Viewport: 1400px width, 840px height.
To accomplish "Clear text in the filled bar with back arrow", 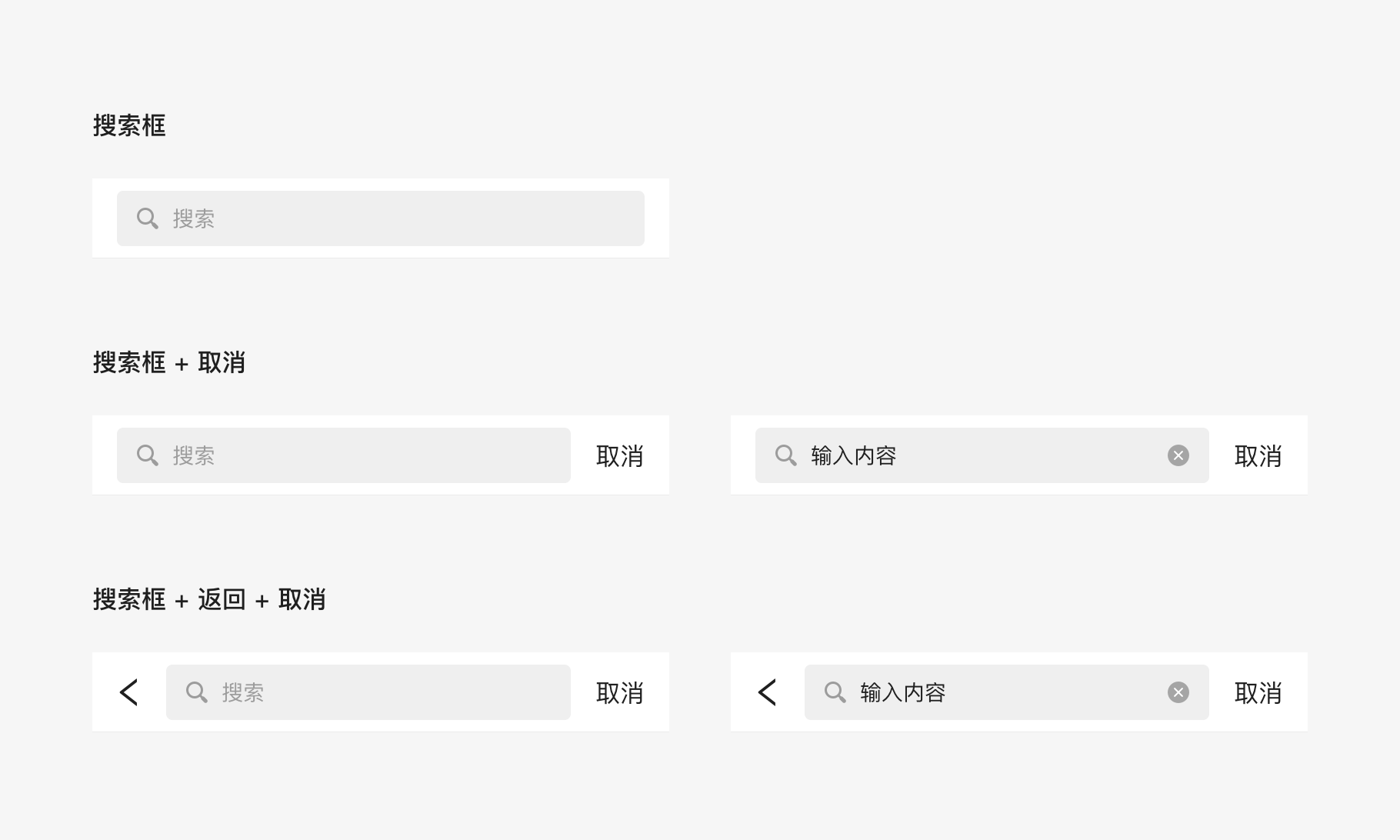I will pyautogui.click(x=1178, y=692).
